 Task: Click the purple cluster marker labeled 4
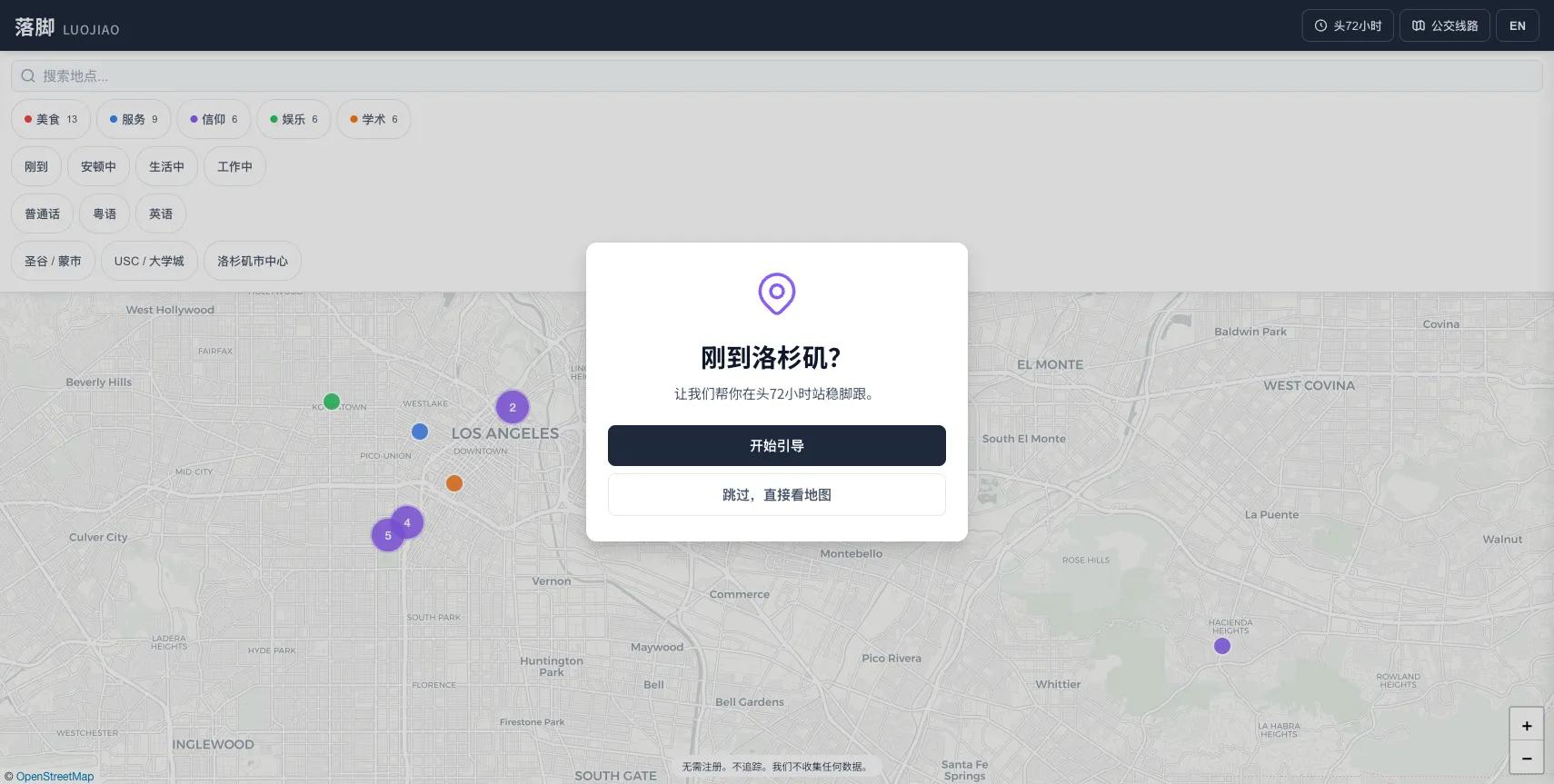[407, 522]
